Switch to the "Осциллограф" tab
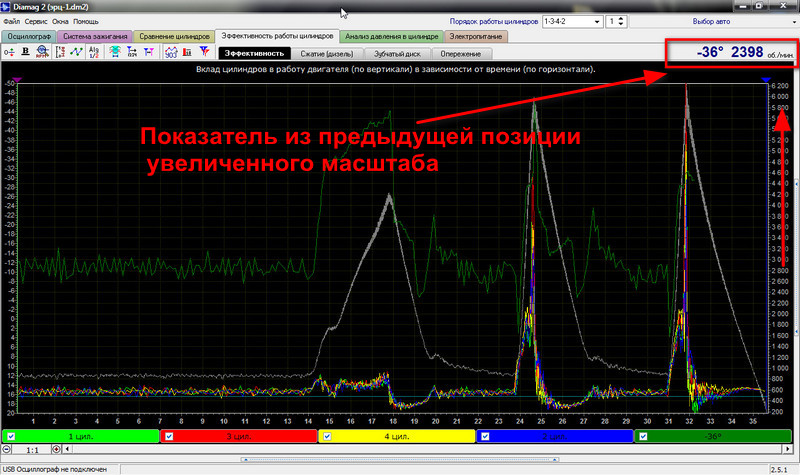This screenshot has height=475, width=800. tap(29, 37)
